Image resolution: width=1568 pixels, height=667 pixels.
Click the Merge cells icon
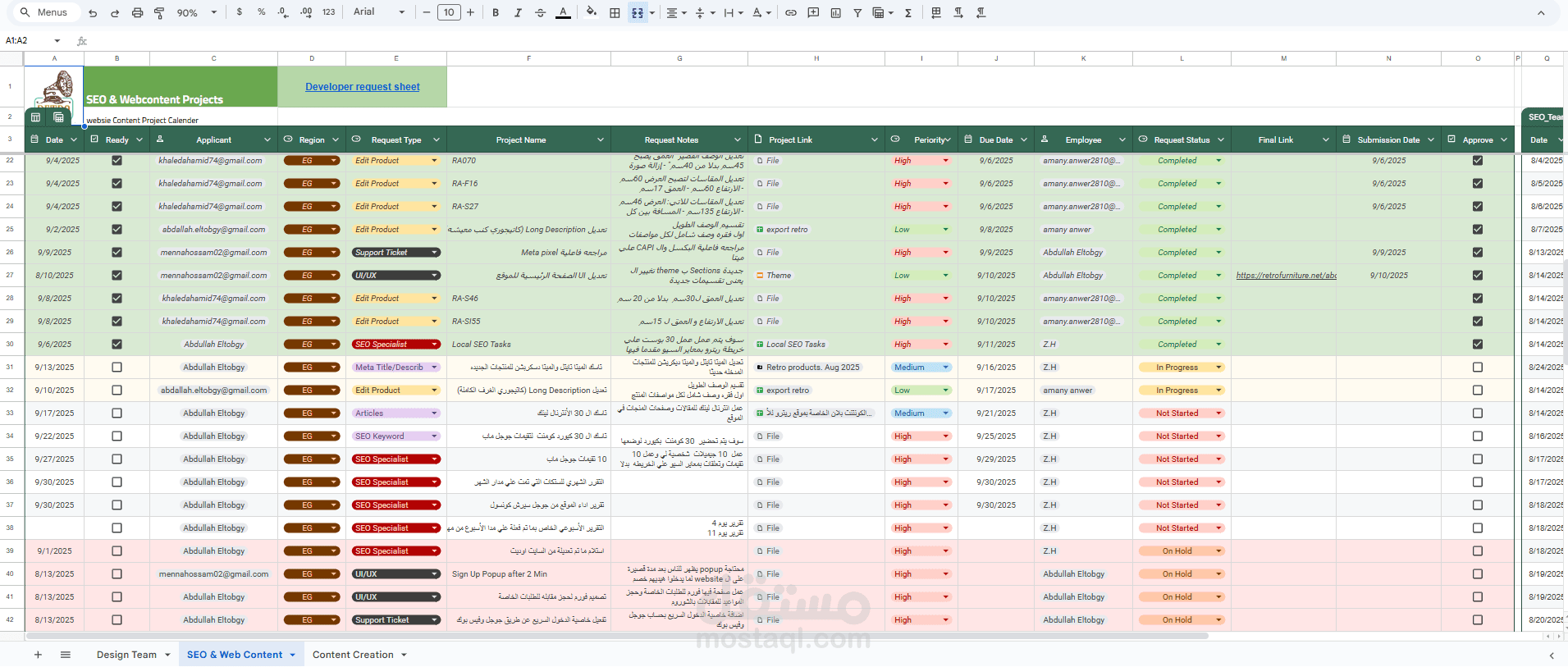638,12
